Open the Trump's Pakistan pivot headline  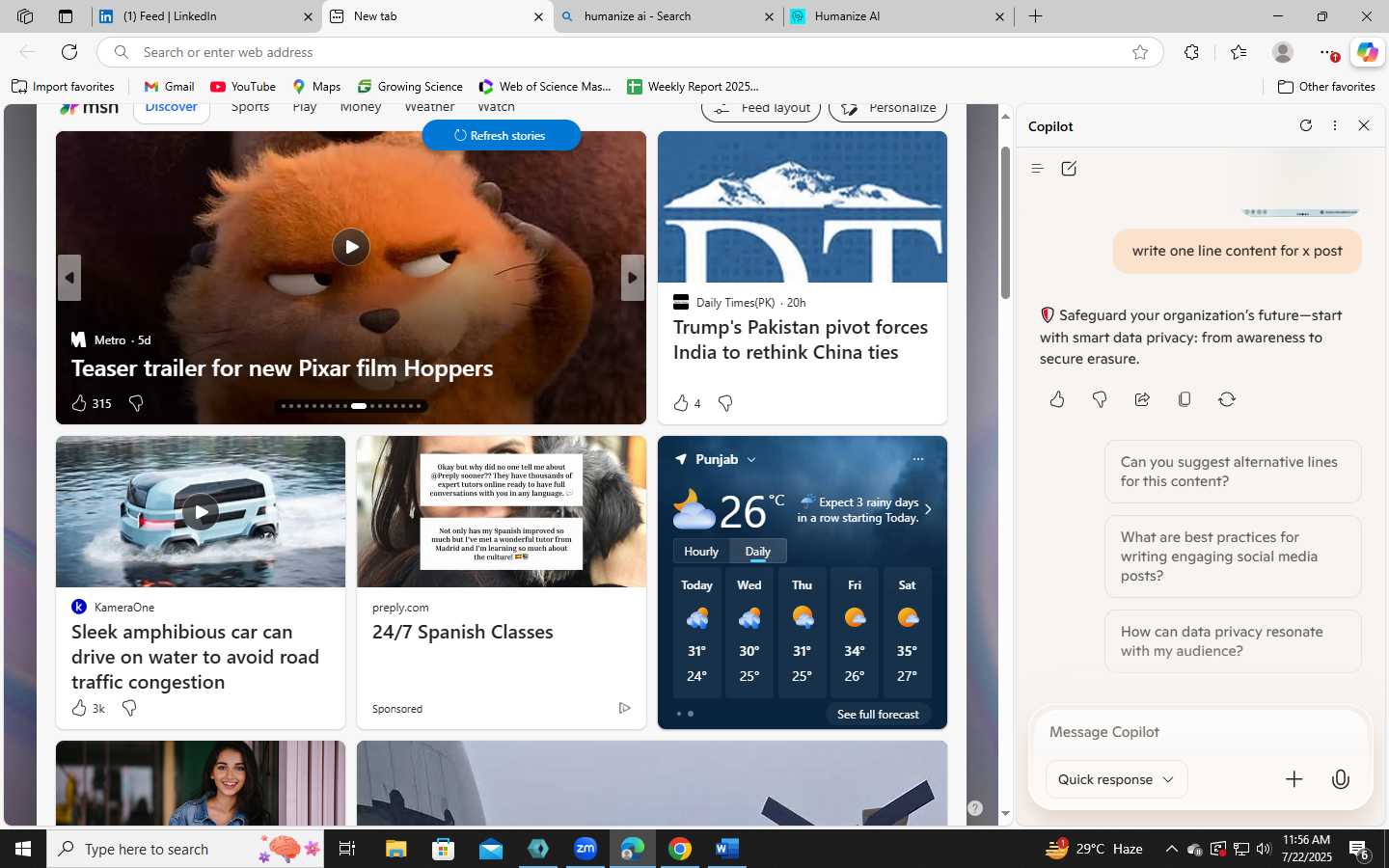801,339
